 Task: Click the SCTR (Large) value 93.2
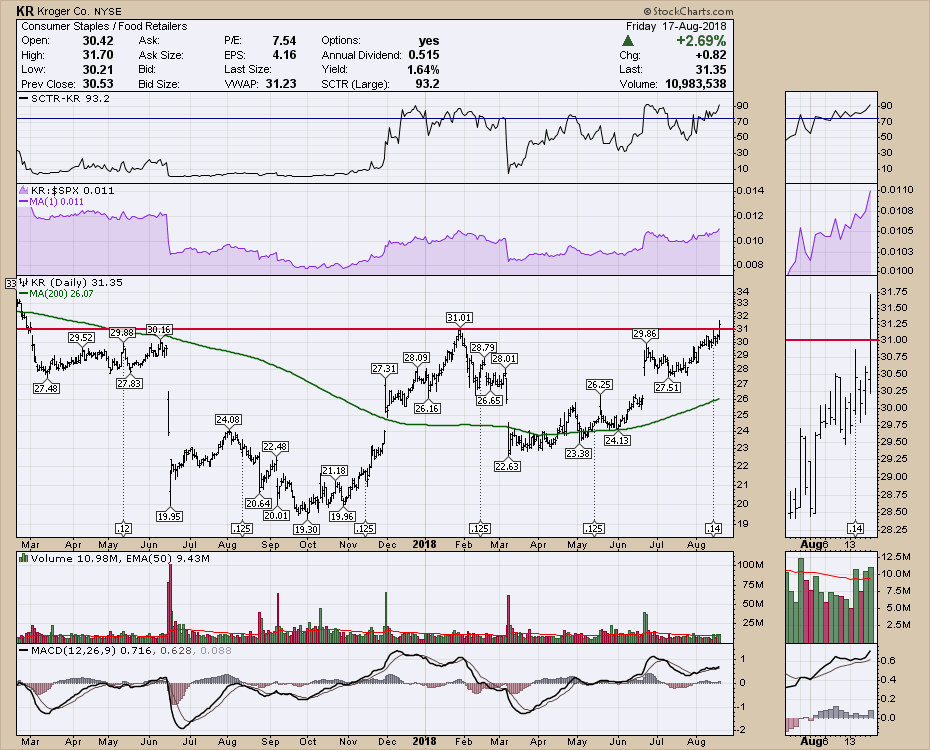click(x=427, y=84)
